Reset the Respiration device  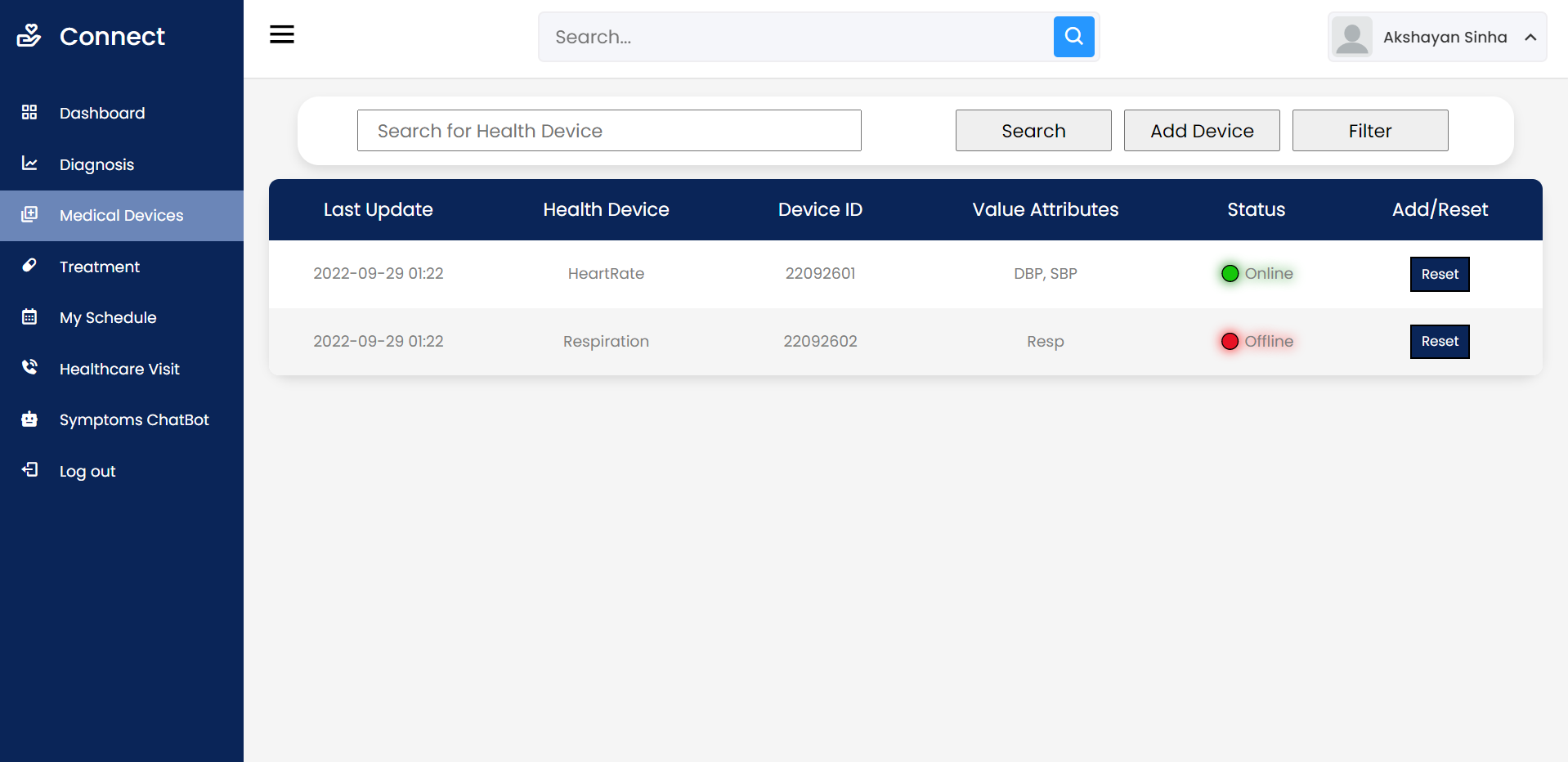(x=1439, y=342)
